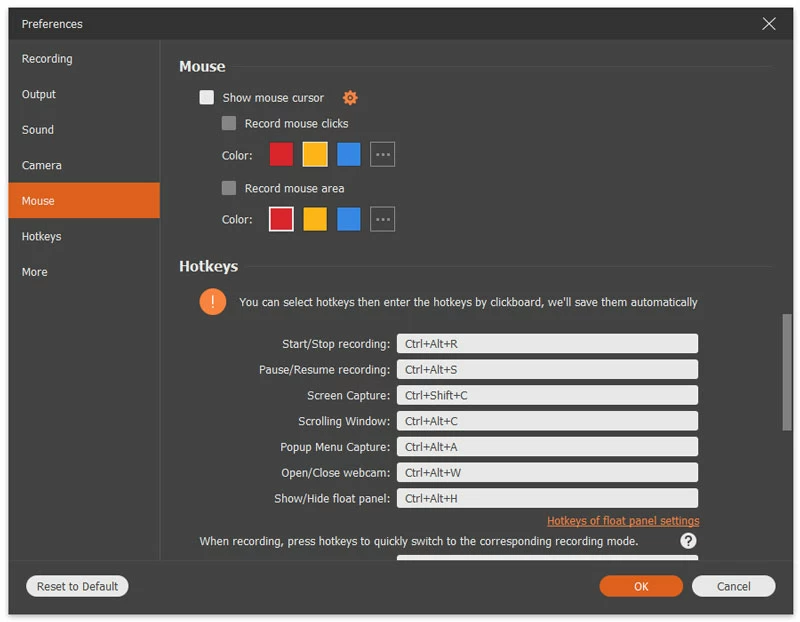Screen dimensions: 800x622
Task: Click the Start/Stop recording hotkey field
Action: click(x=548, y=343)
